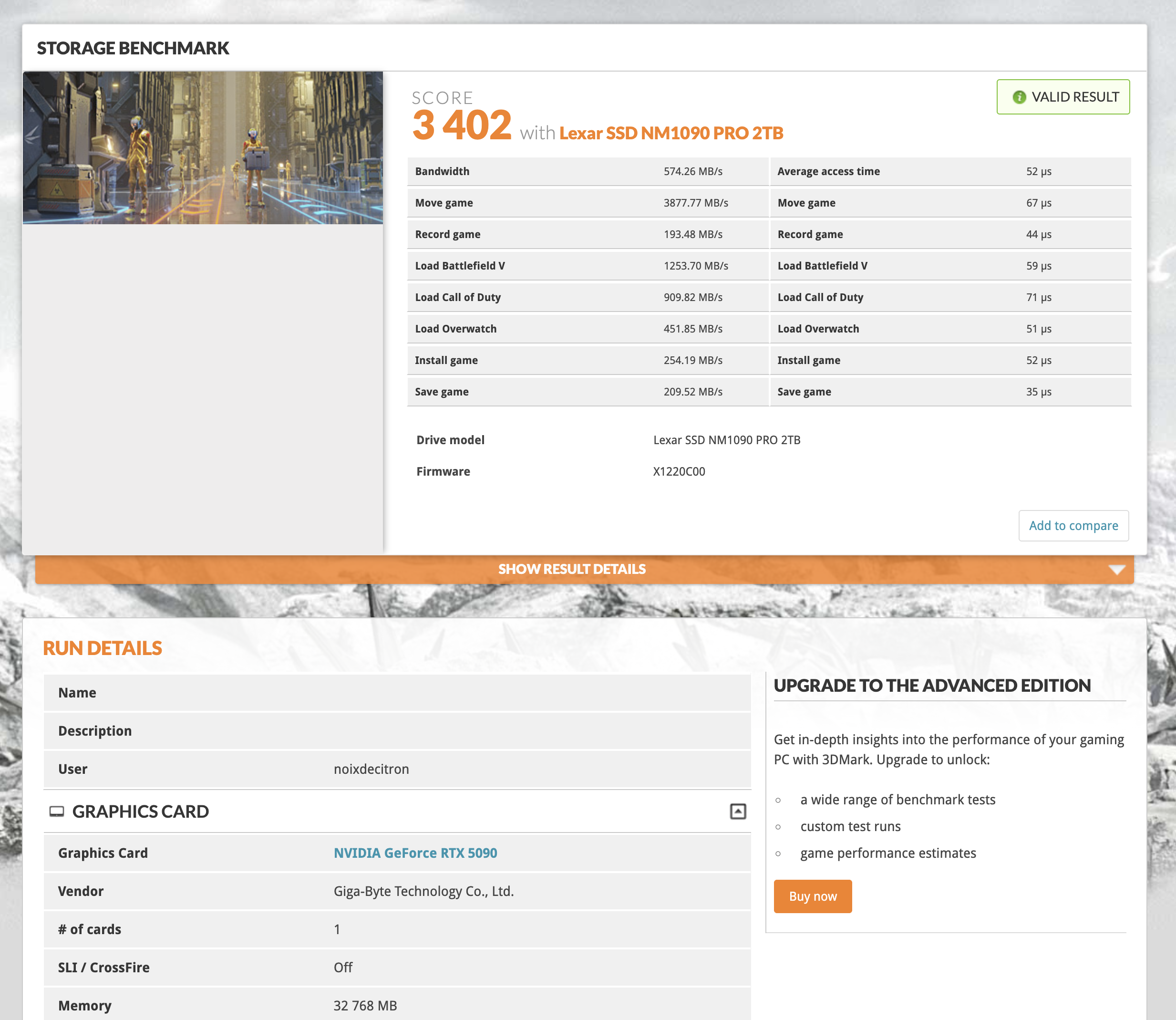Expand Show Result Details bar

[572, 569]
